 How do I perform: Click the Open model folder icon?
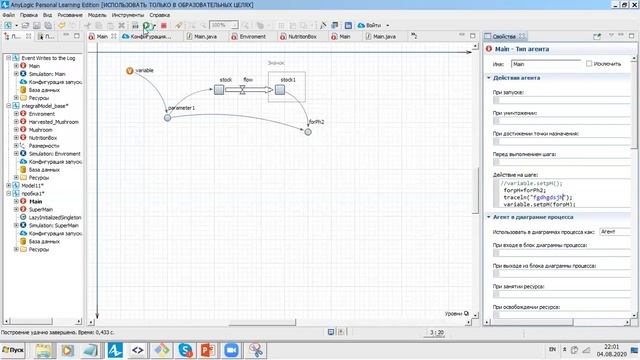tap(25, 25)
